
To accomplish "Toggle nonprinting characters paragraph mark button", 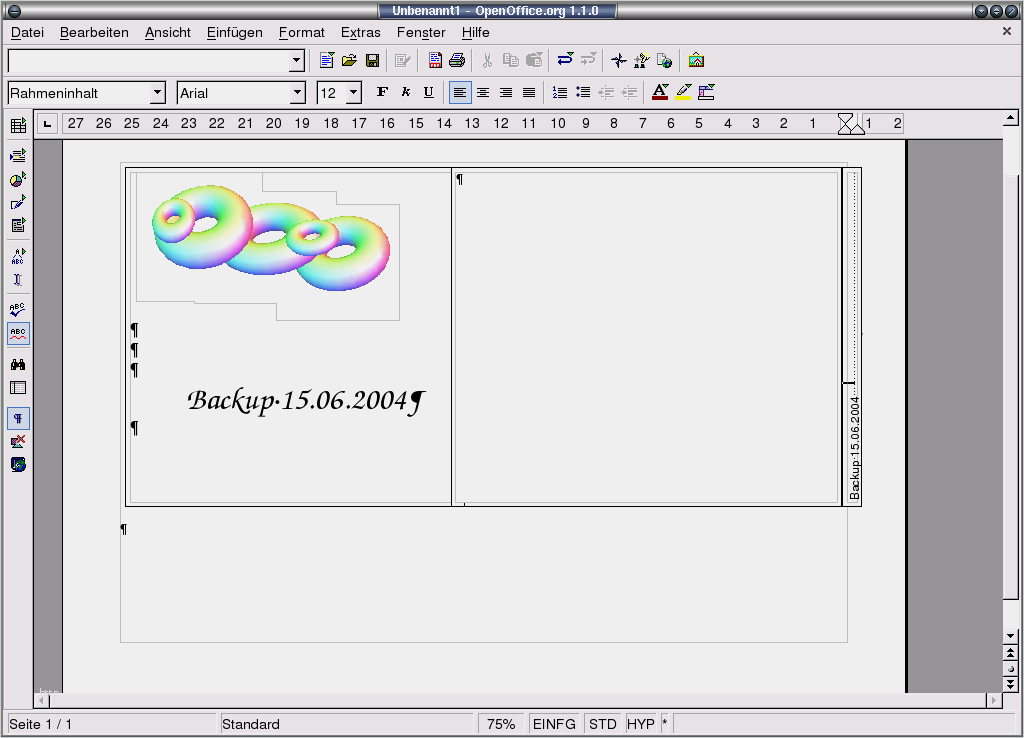I will [x=18, y=418].
